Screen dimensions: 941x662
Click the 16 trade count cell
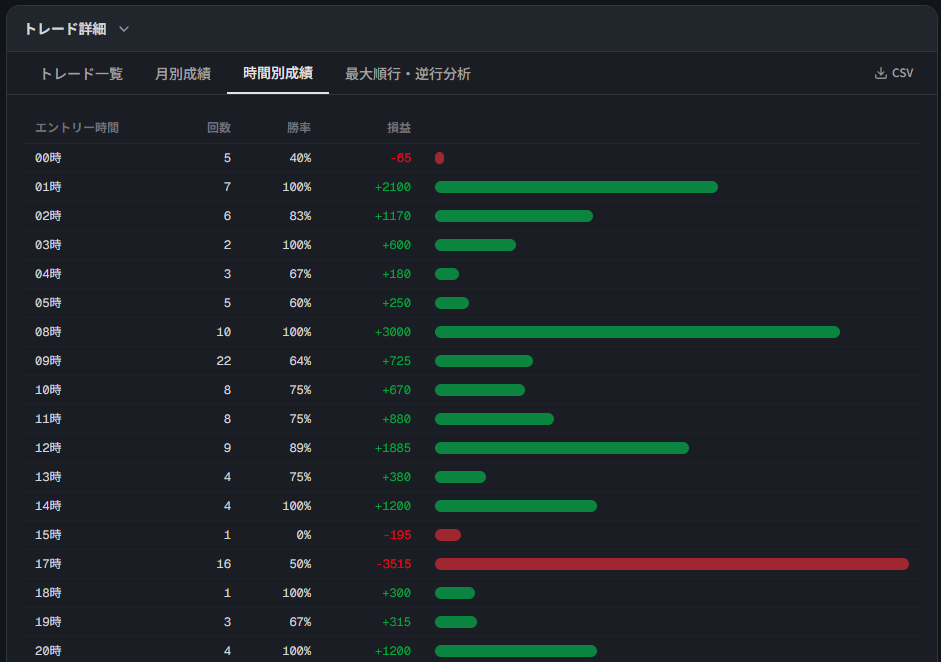[223, 564]
